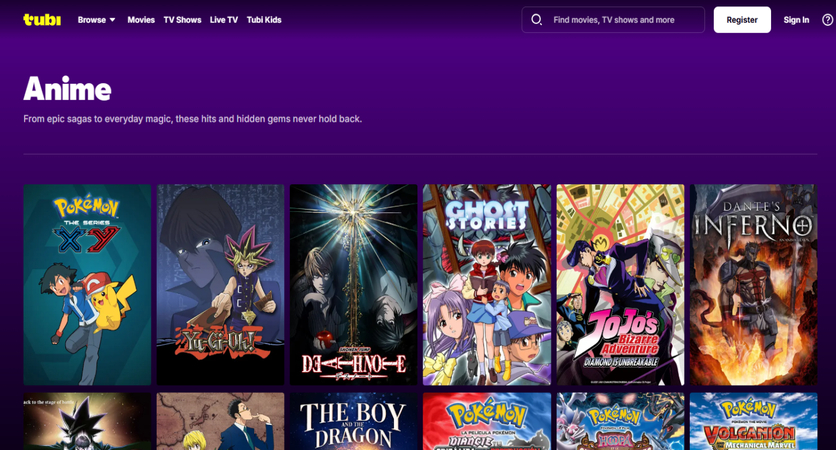
Task: Open the help question mark icon
Action: 827,20
